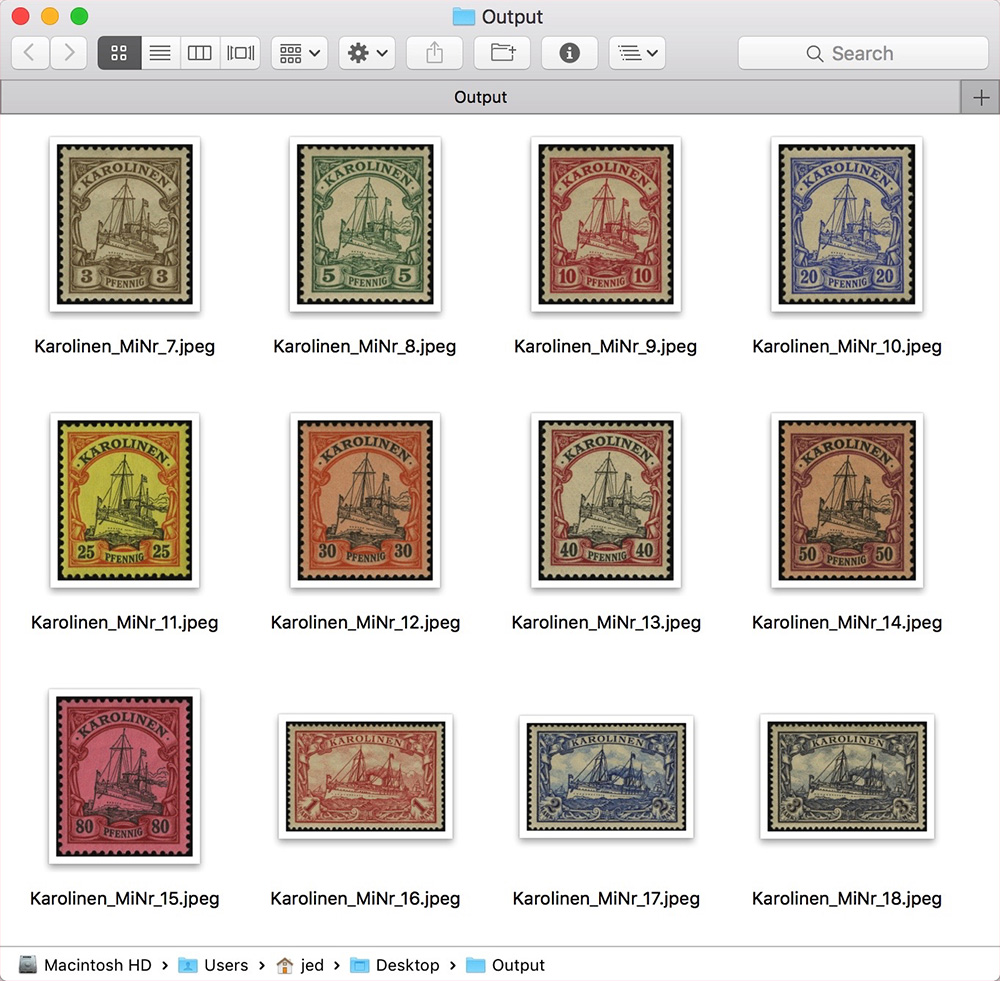Select the 50 Pfennig stamp thumbnail
Image resolution: width=1000 pixels, height=981 pixels.
[847, 500]
